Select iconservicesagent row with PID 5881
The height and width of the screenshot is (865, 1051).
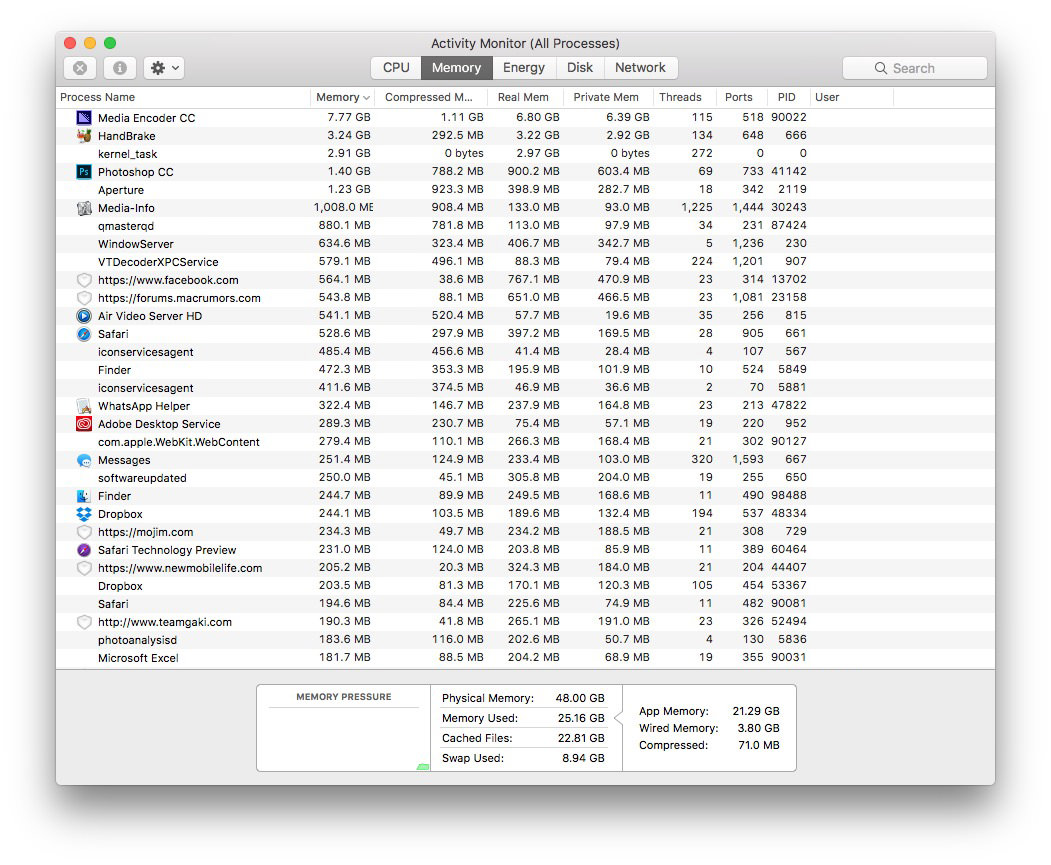click(525, 388)
